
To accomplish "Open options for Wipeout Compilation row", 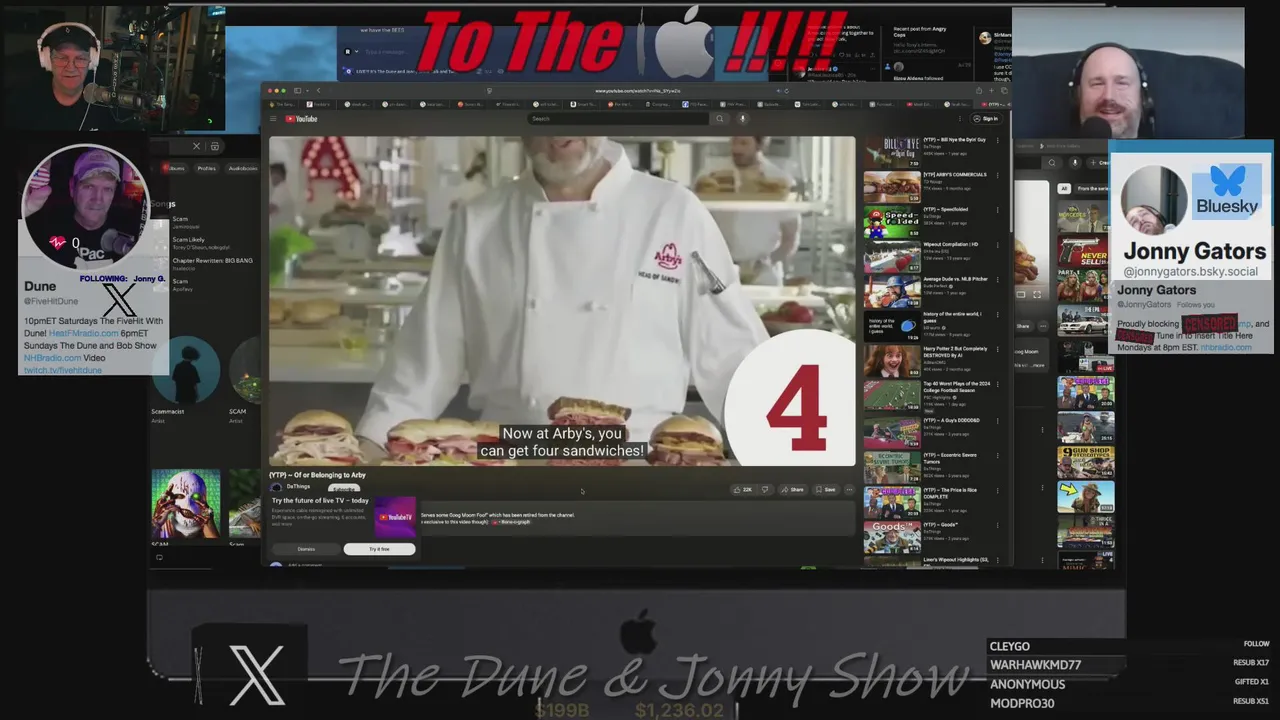I will tap(997, 245).
